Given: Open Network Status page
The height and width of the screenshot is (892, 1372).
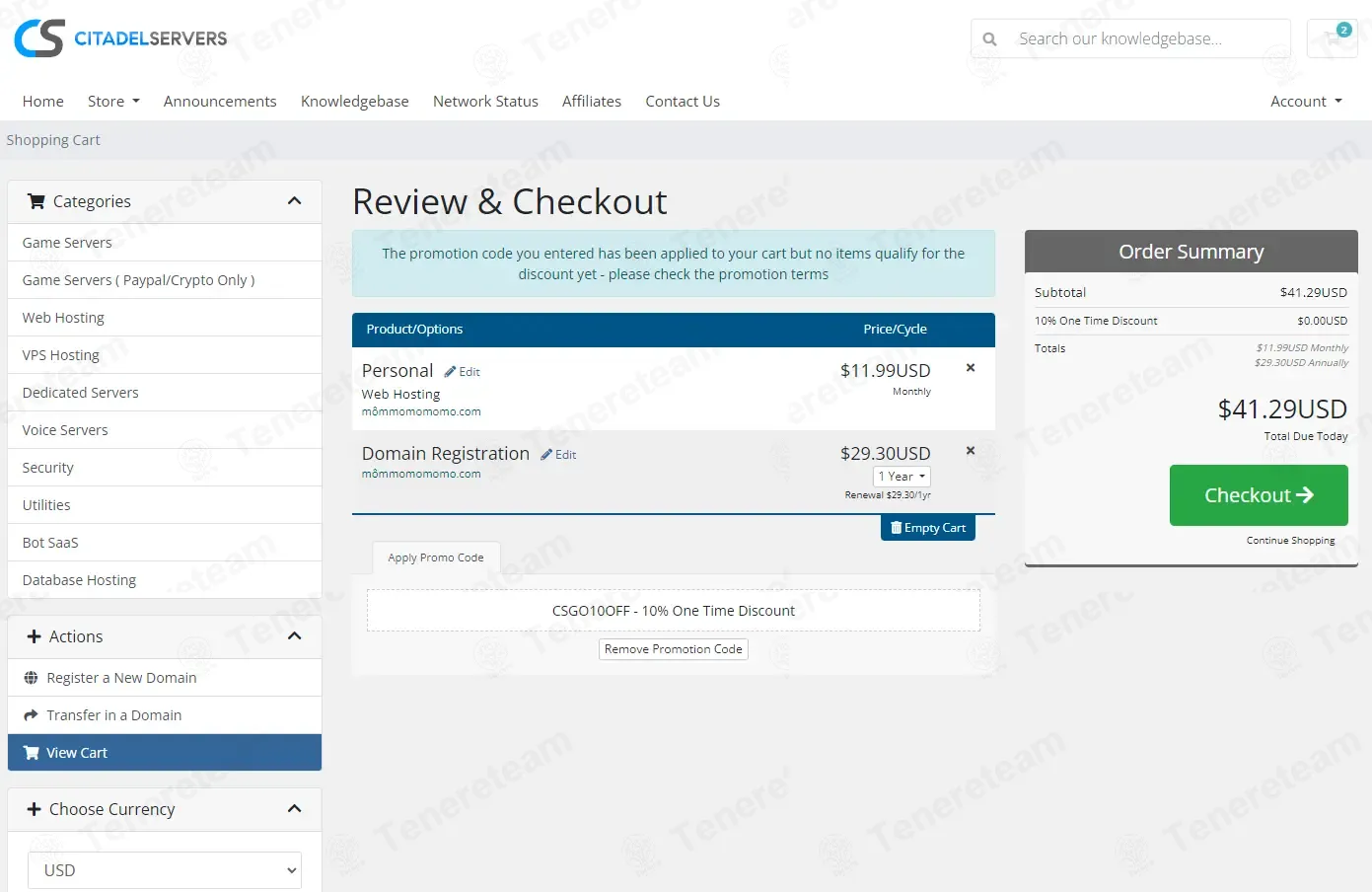Looking at the screenshot, I should tap(485, 102).
